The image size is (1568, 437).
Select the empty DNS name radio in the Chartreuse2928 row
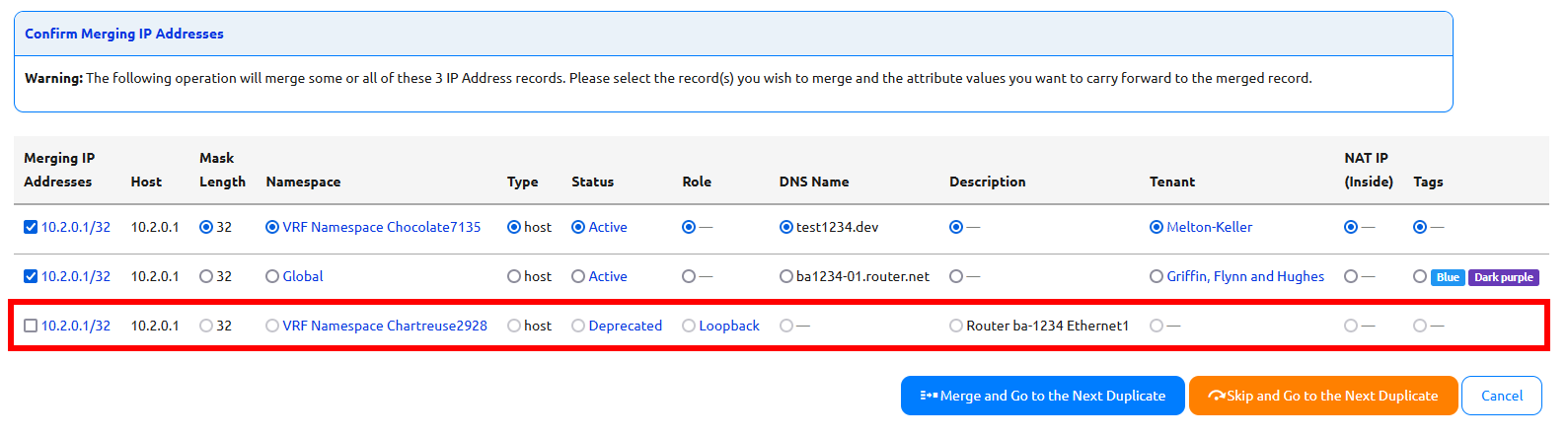click(x=786, y=326)
